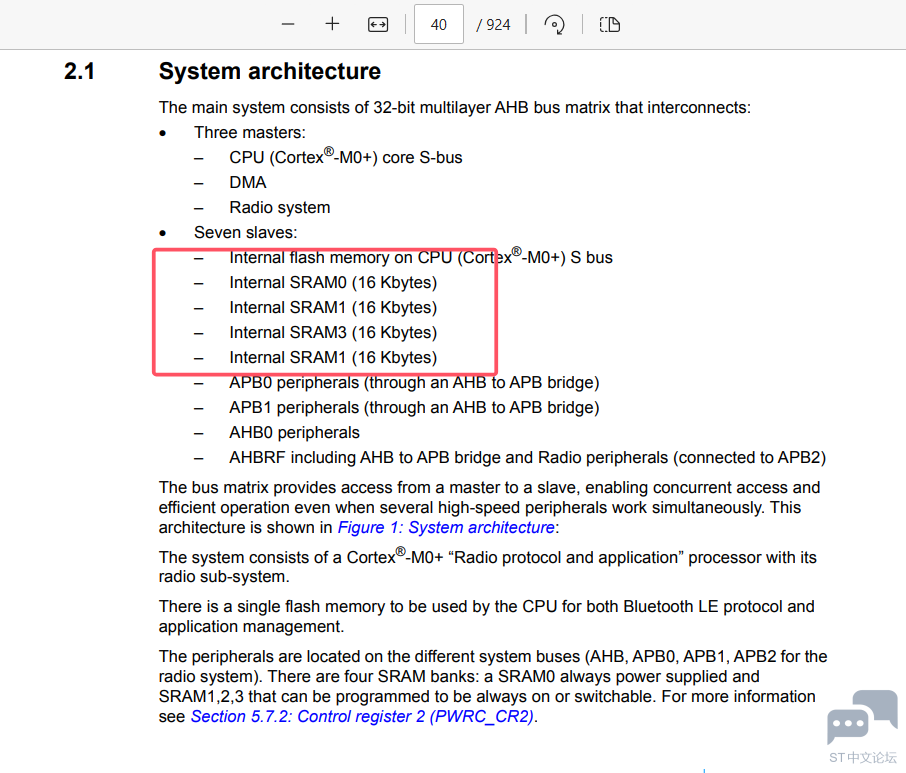Switch page view layout icon
Viewport: 906px width, 773px height.
coord(610,24)
